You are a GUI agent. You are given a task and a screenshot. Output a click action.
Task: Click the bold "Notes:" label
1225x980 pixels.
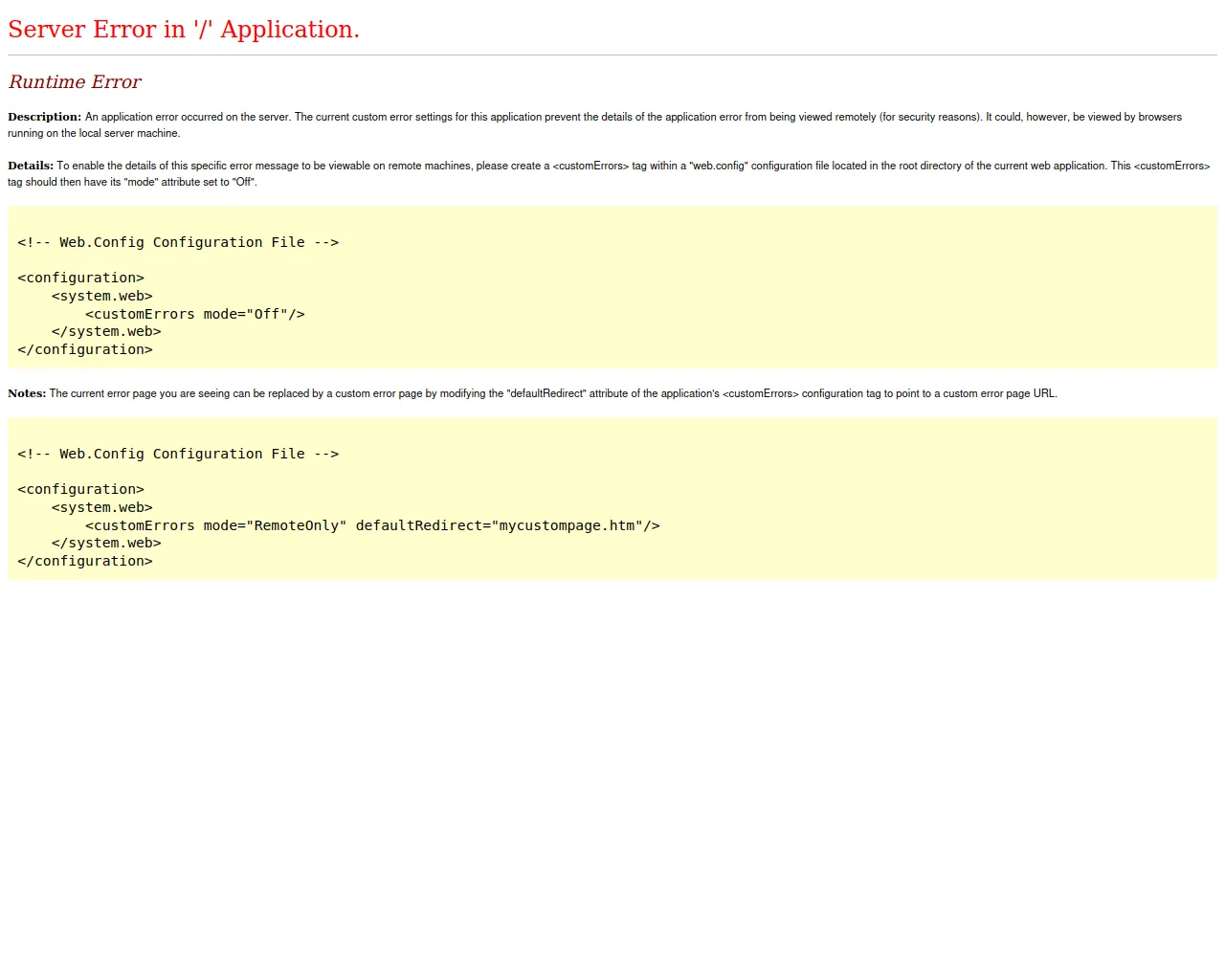[x=27, y=393]
